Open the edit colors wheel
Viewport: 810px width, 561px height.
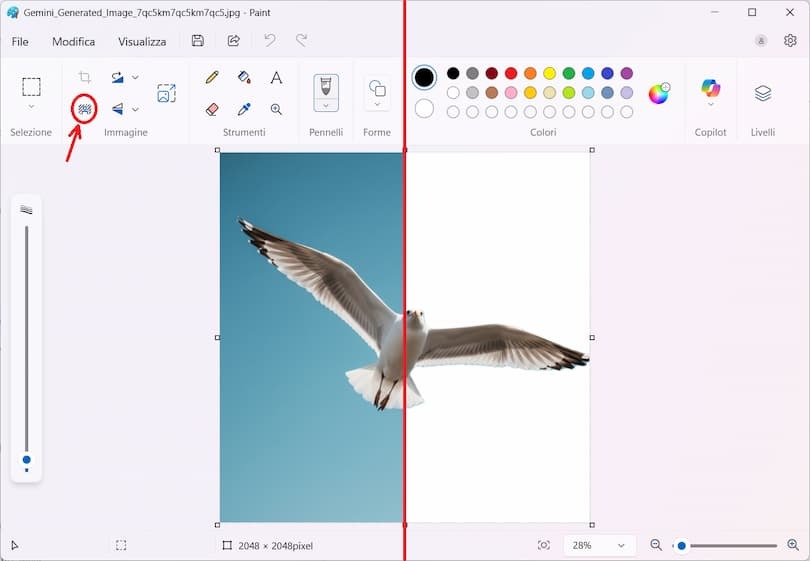[x=659, y=94]
